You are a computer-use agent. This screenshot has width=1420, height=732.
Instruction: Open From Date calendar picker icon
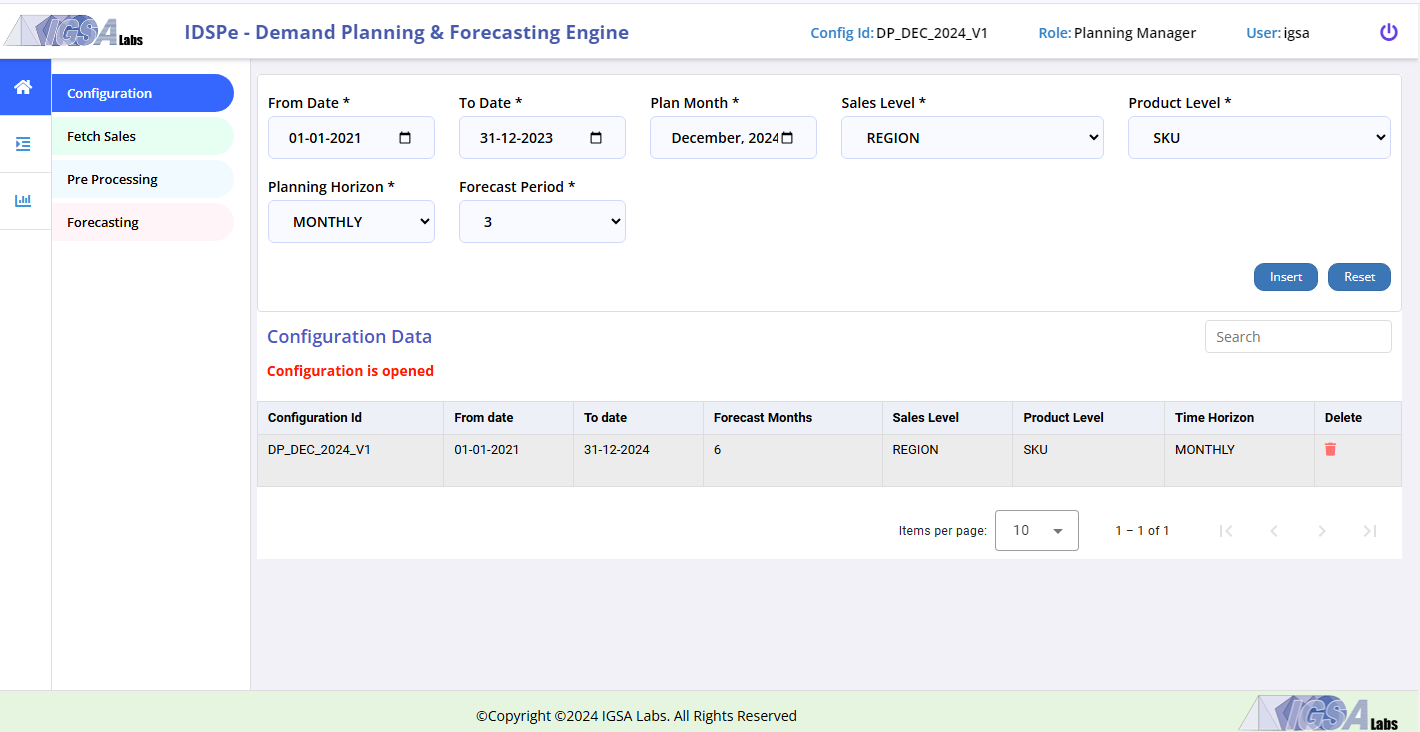[405, 138]
